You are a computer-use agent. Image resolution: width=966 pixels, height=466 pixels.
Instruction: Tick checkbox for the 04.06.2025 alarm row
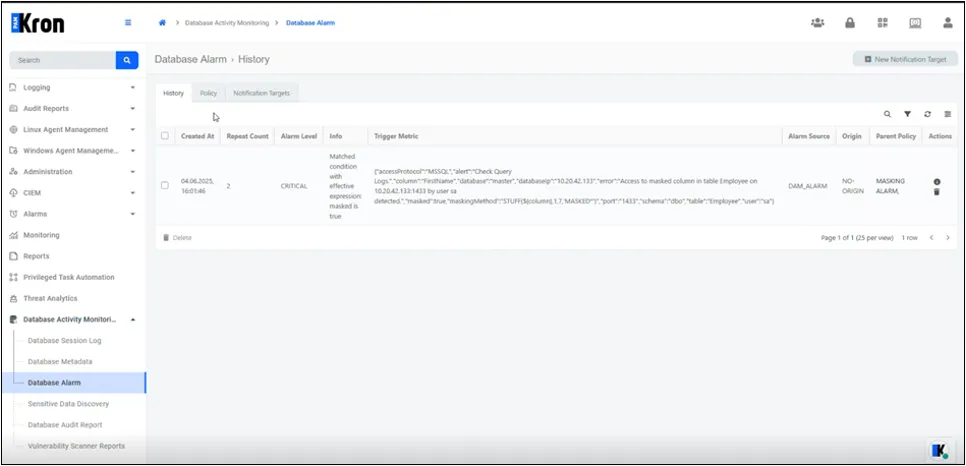pos(164,185)
